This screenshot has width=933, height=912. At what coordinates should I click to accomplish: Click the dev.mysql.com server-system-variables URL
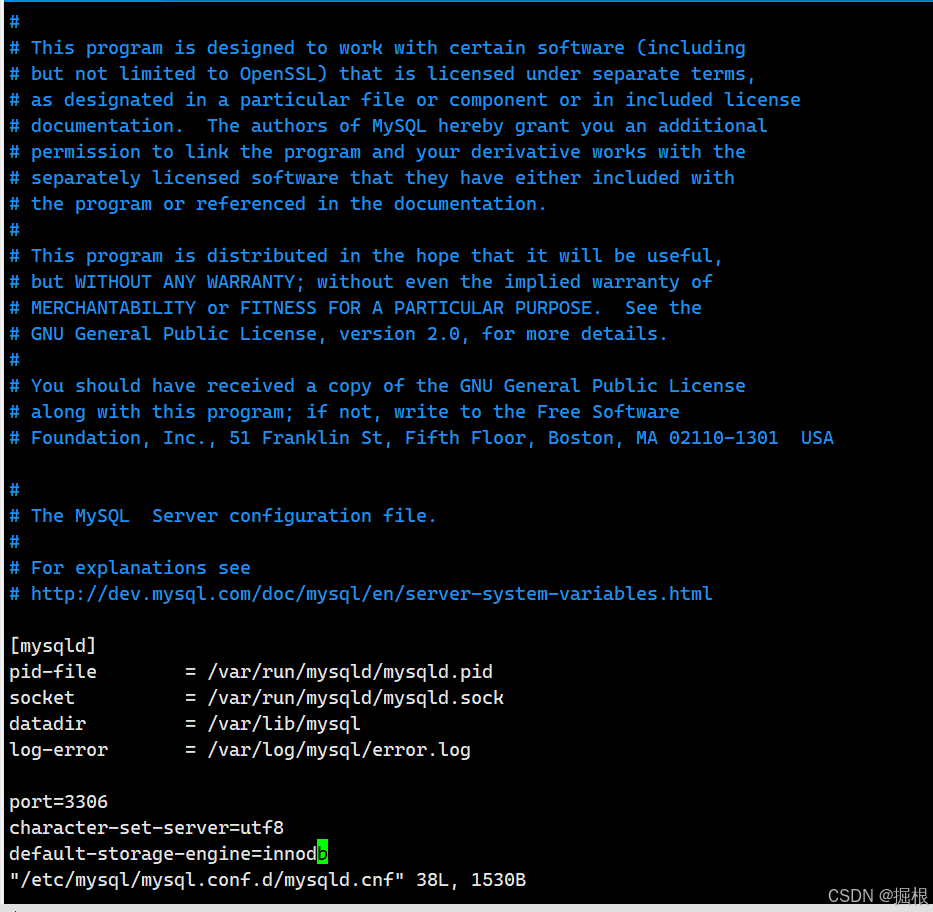pyautogui.click(x=371, y=594)
